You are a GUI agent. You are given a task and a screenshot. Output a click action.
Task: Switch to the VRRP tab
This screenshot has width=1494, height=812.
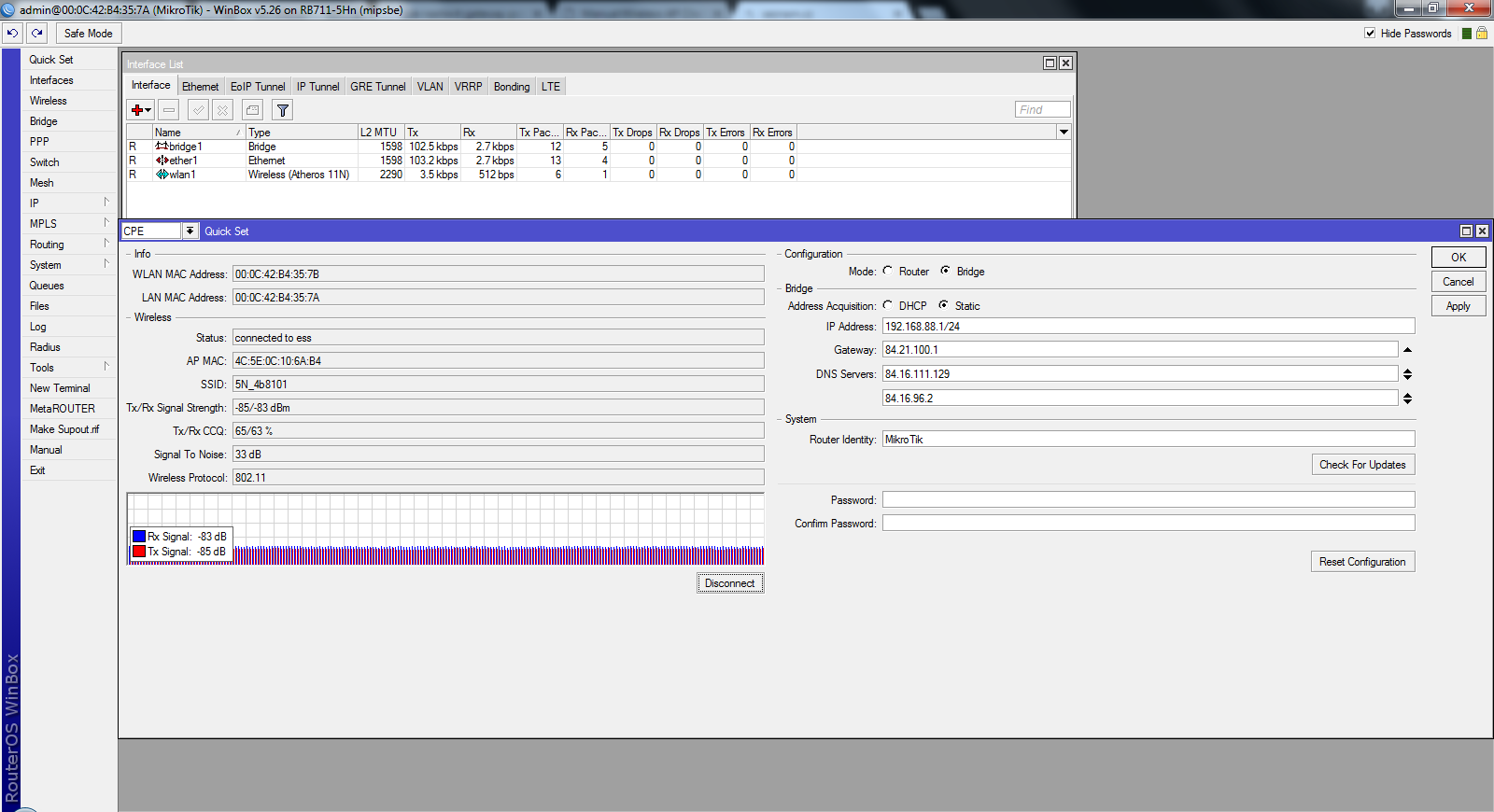(469, 86)
